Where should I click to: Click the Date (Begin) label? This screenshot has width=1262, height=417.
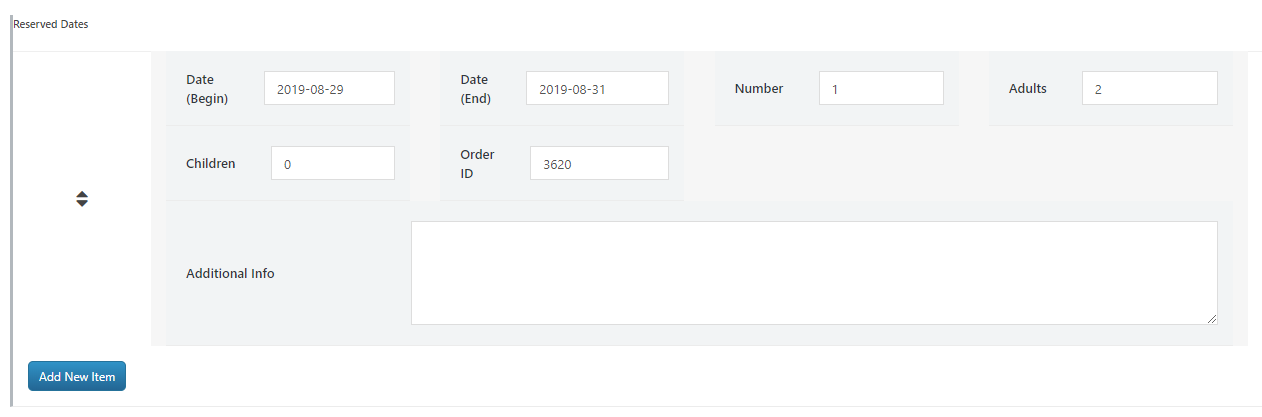click(207, 88)
